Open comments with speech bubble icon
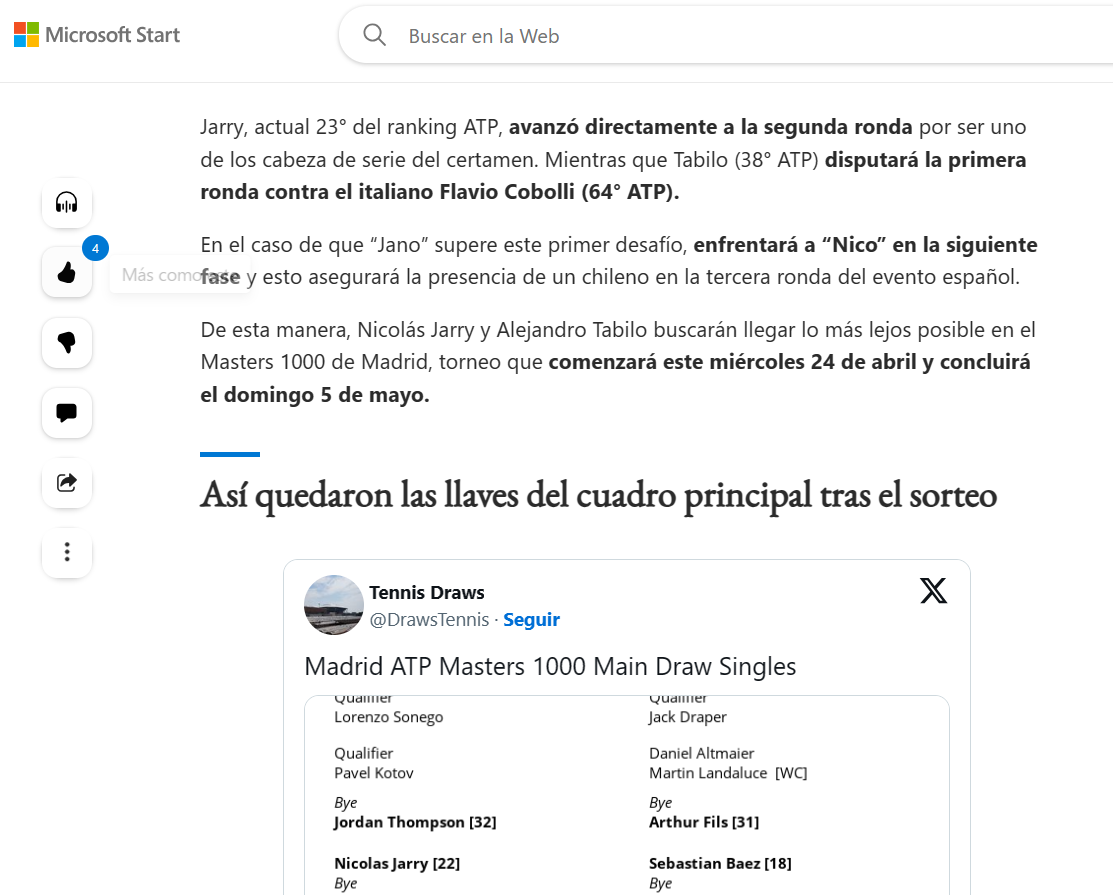The height and width of the screenshot is (895, 1113). 67,412
